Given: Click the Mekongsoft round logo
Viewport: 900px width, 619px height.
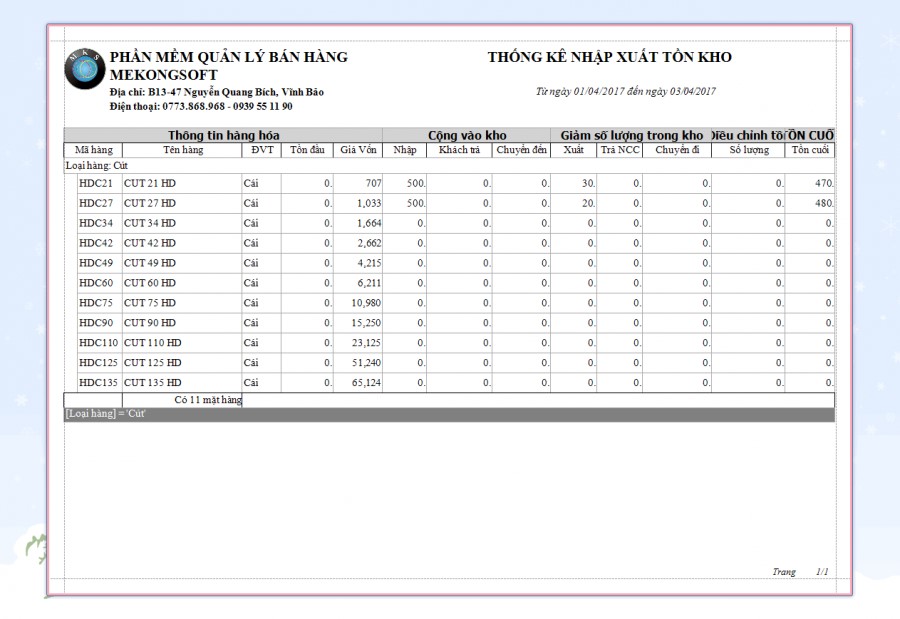Looking at the screenshot, I should [x=84, y=69].
